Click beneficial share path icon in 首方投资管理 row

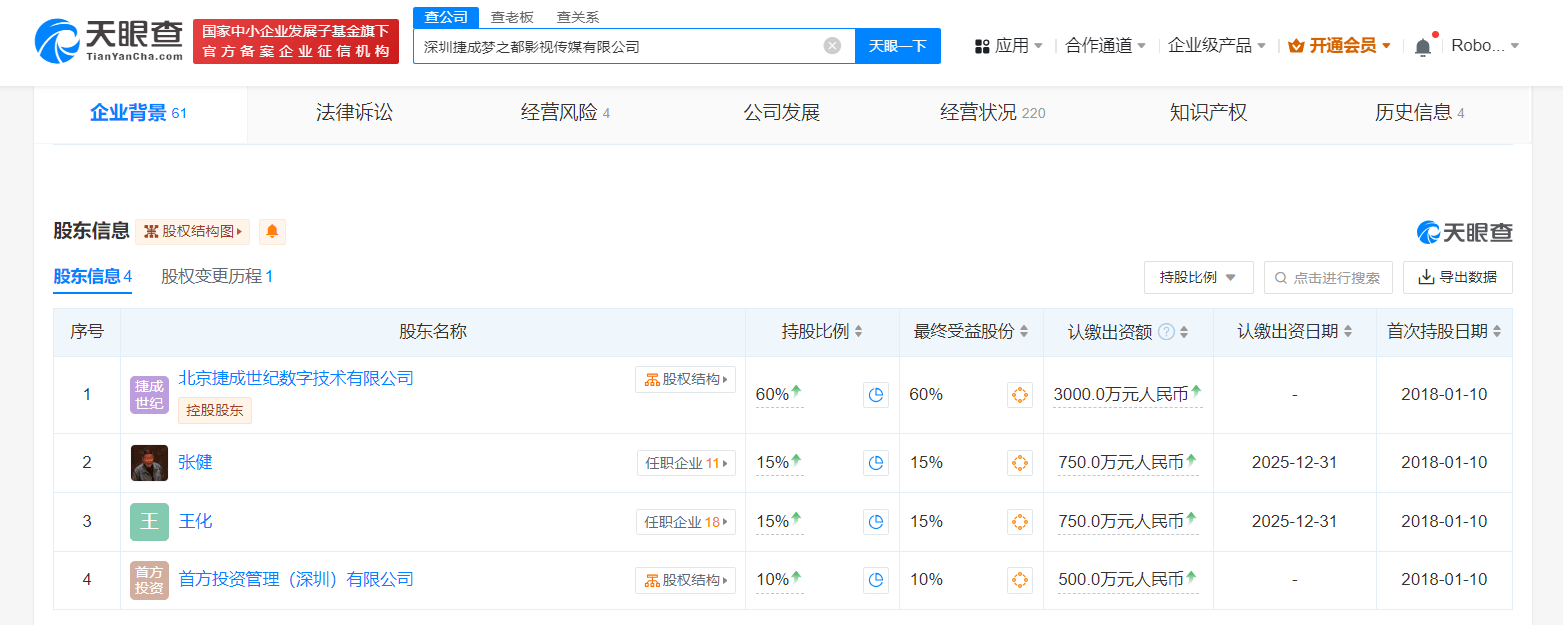tap(1020, 580)
